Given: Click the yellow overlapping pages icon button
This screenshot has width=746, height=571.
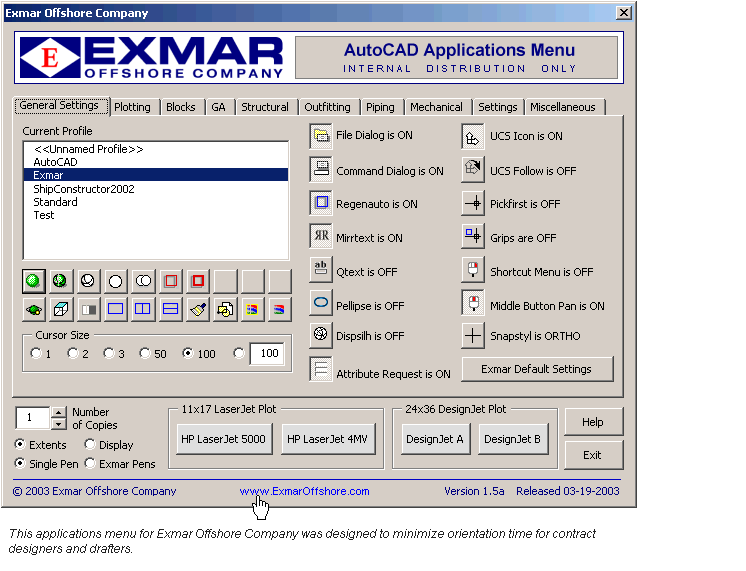Looking at the screenshot, I should (225, 310).
